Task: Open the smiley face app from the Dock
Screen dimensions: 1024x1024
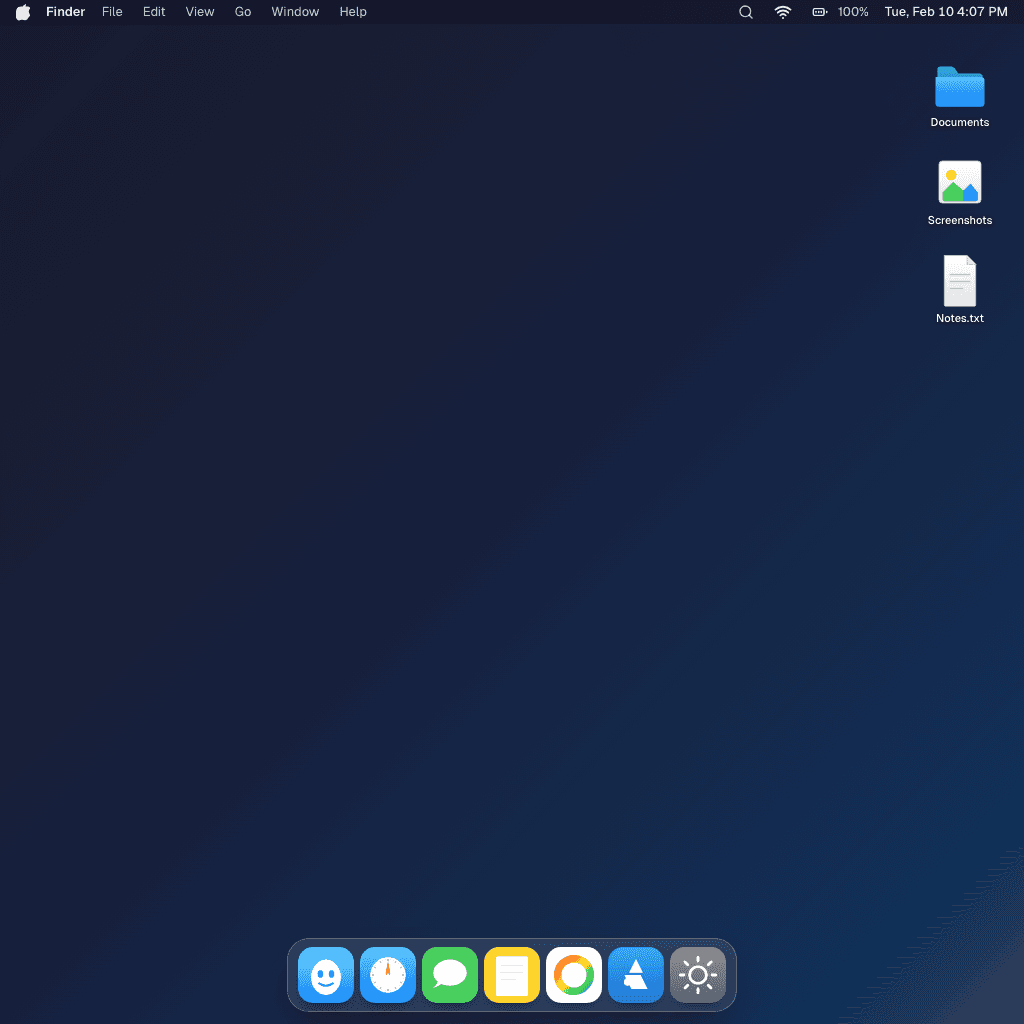Action: pos(325,975)
